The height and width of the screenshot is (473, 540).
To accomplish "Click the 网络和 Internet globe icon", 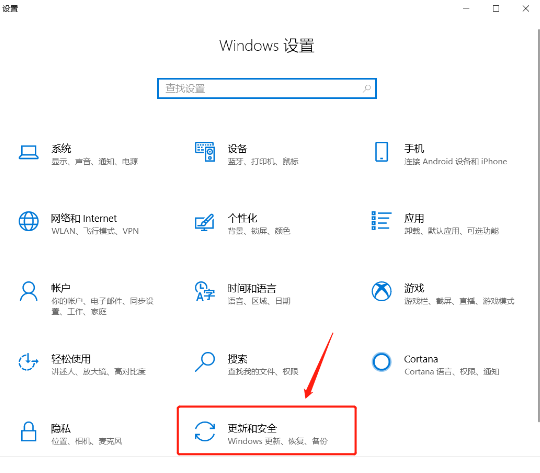I will coord(29,221).
